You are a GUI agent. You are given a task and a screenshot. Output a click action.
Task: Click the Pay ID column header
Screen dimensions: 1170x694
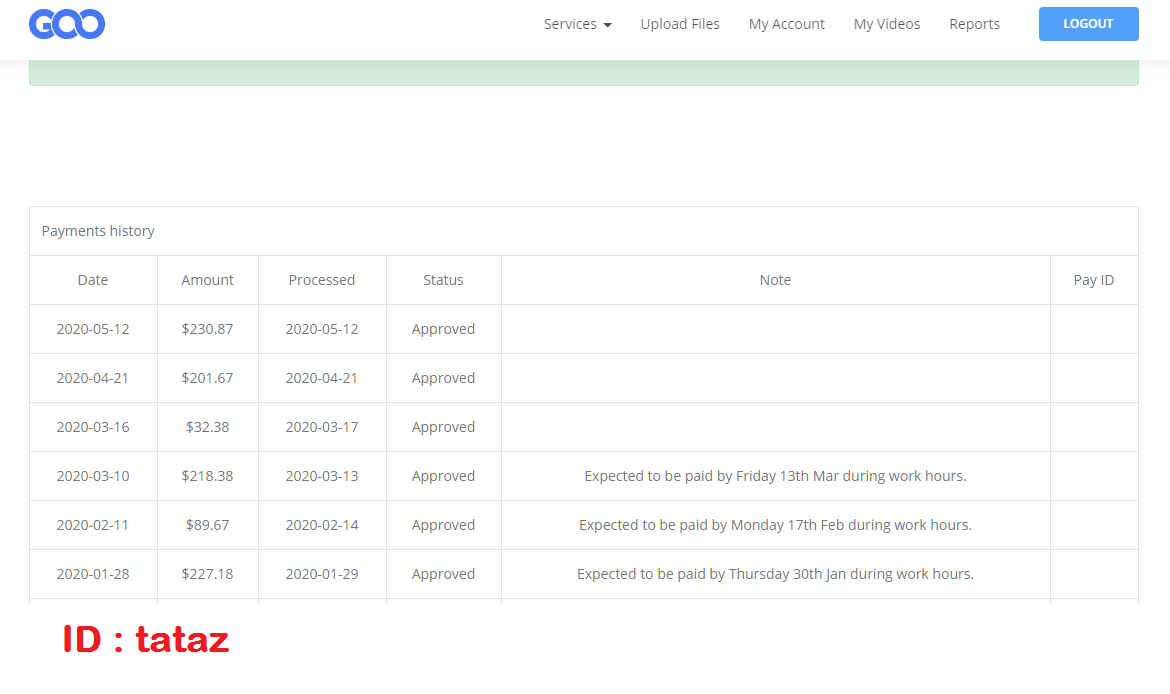pyautogui.click(x=1093, y=280)
